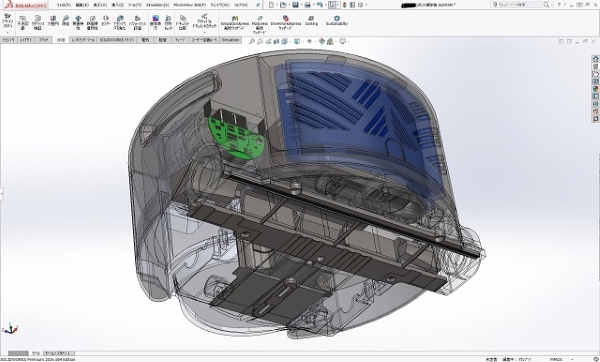Click the SOLIDWORKS logo button
This screenshot has height=362, width=600.
[26, 5]
